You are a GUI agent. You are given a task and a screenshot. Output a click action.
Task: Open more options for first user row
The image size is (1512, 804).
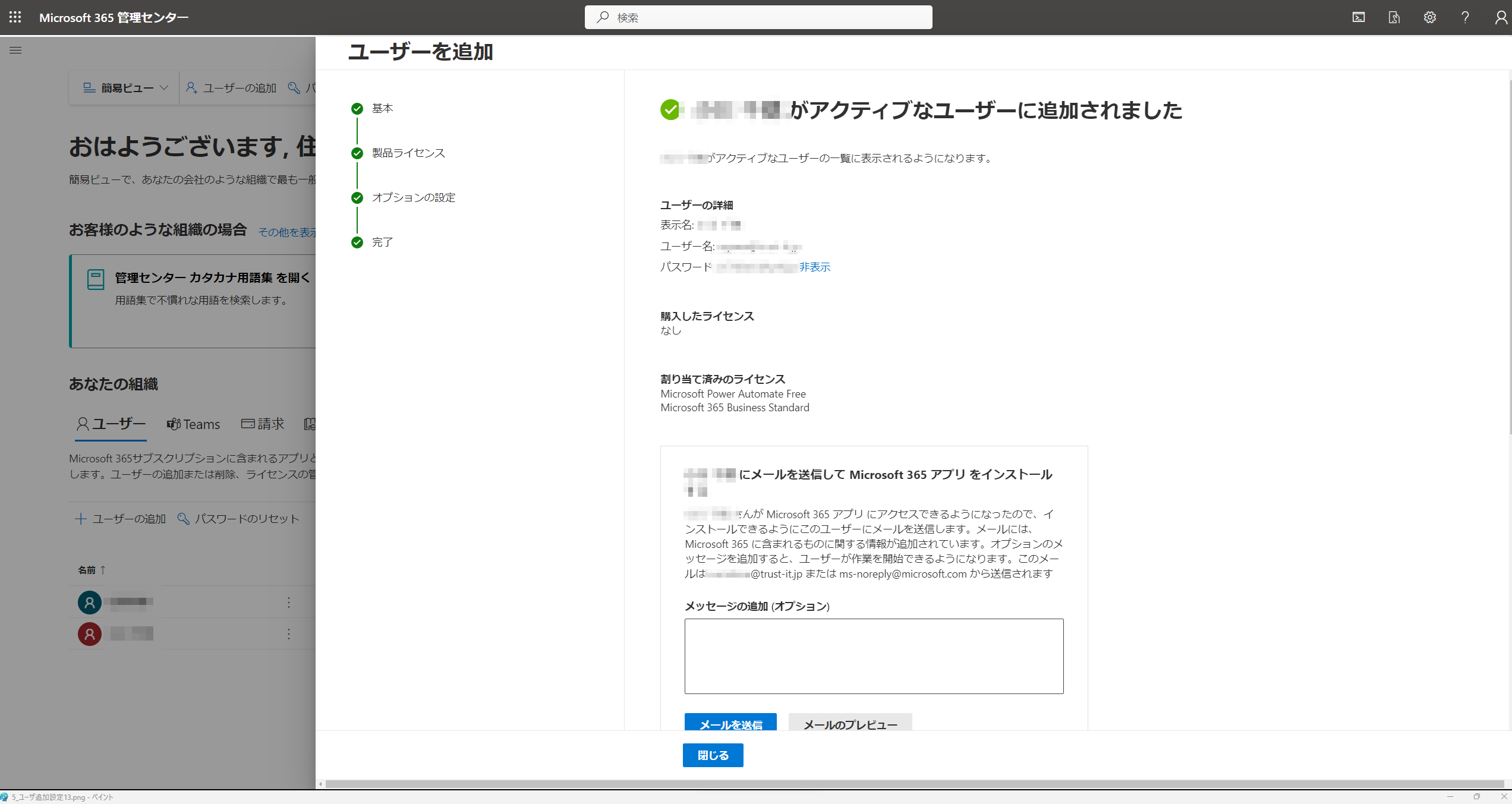coord(289,603)
